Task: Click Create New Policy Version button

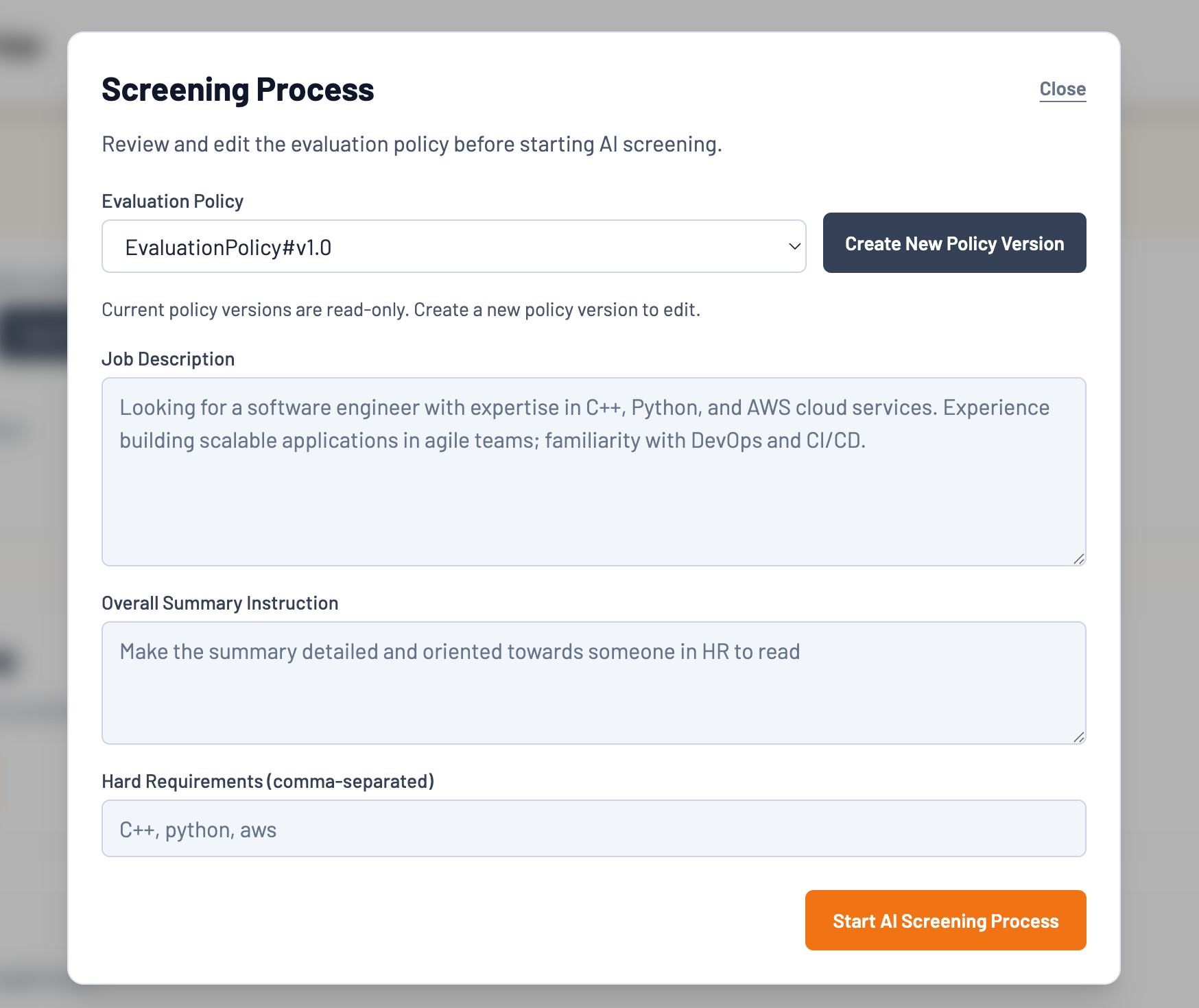Action: (x=954, y=243)
